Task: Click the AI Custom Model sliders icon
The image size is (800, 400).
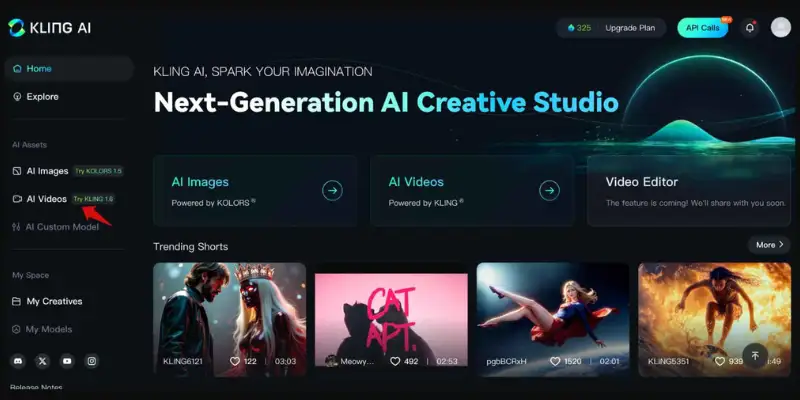Action: pos(16,227)
